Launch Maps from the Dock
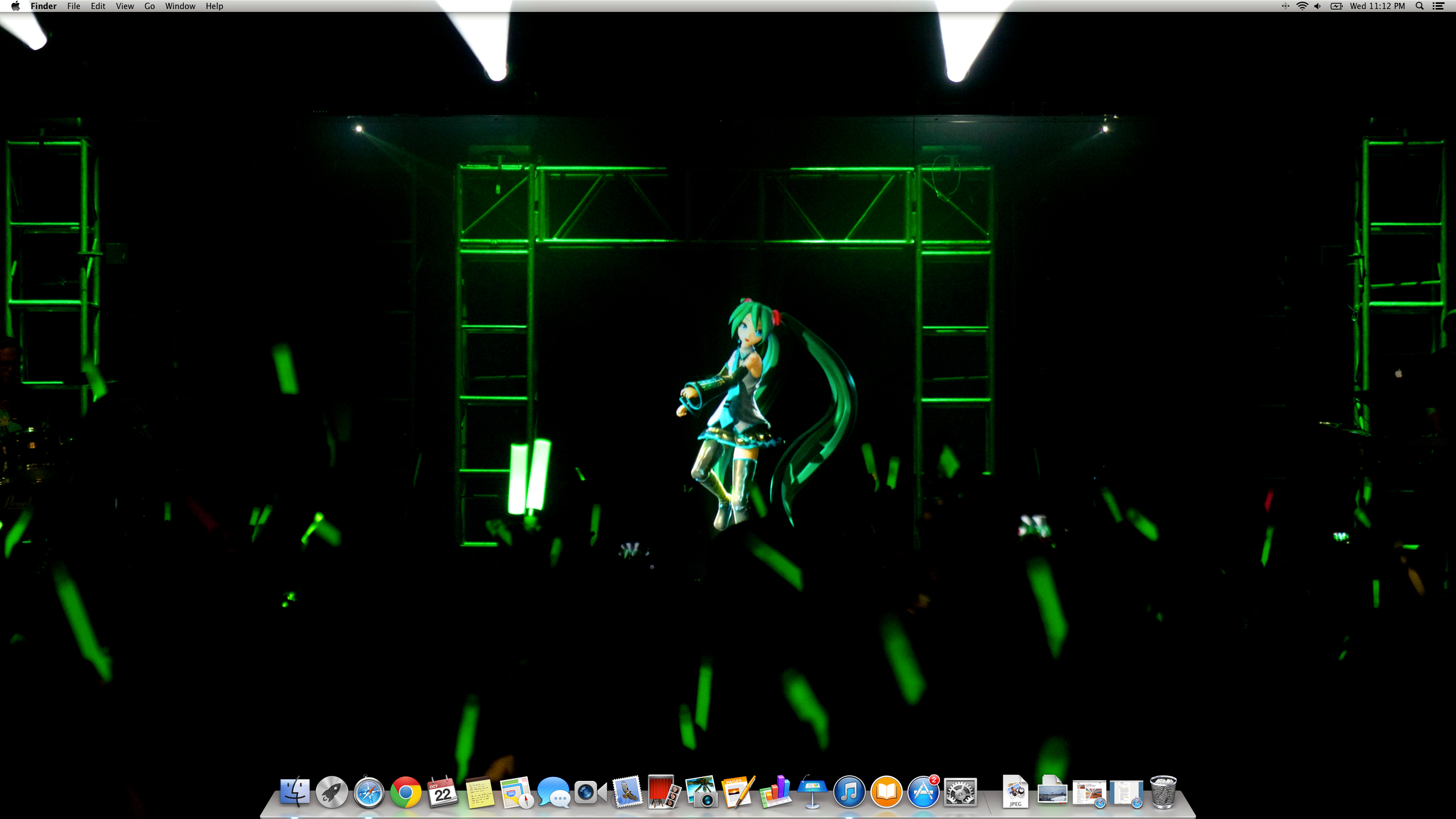Image resolution: width=1456 pixels, height=819 pixels. [x=516, y=792]
